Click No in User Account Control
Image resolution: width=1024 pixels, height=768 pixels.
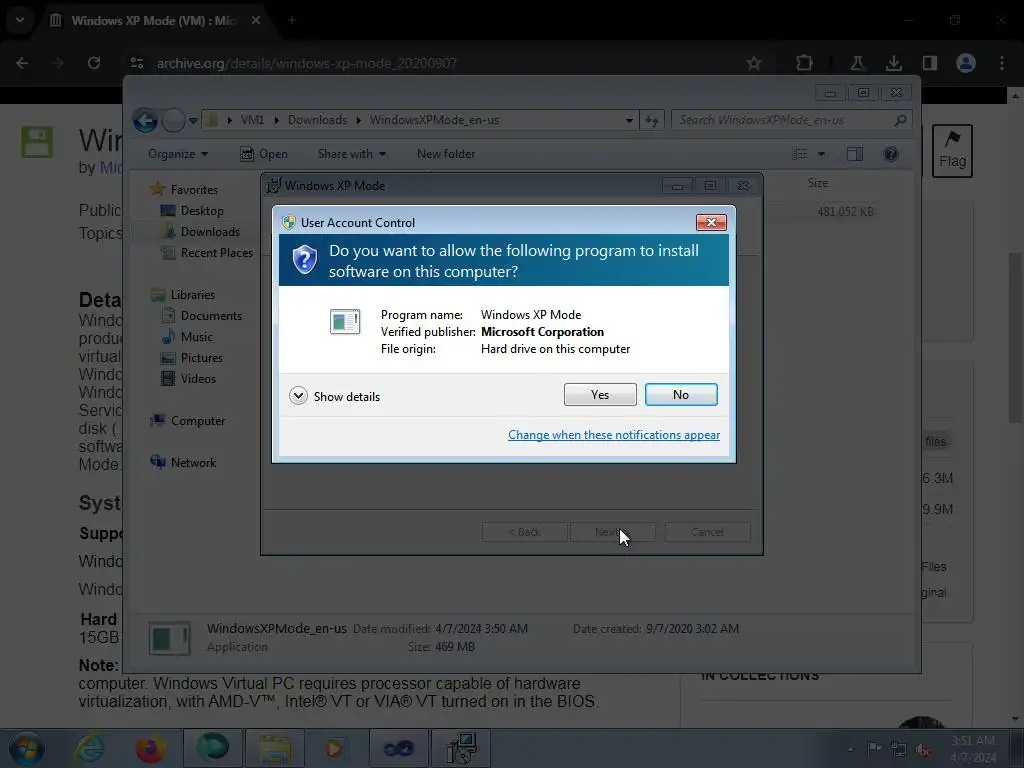click(680, 394)
